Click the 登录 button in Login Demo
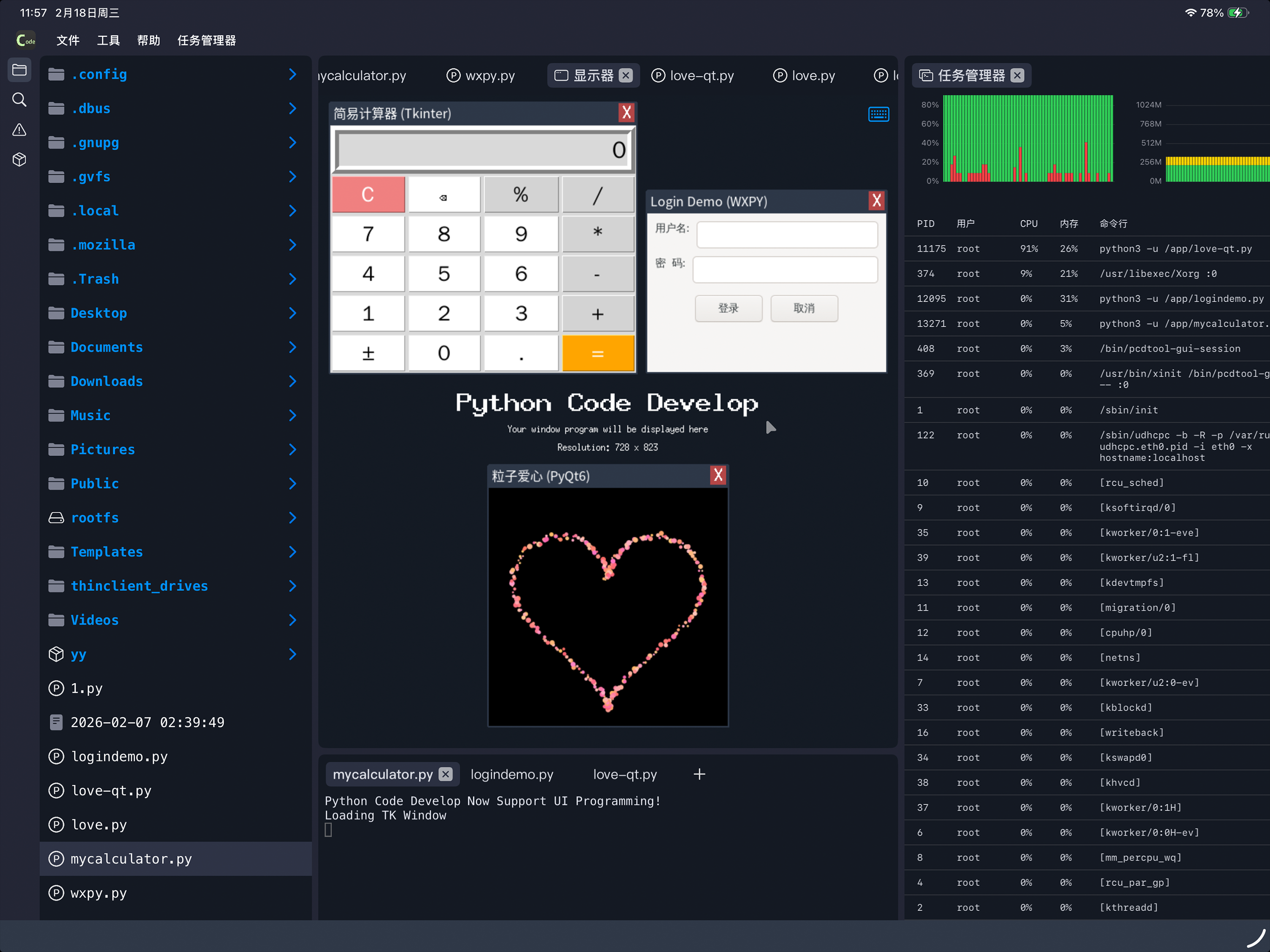 pos(728,308)
